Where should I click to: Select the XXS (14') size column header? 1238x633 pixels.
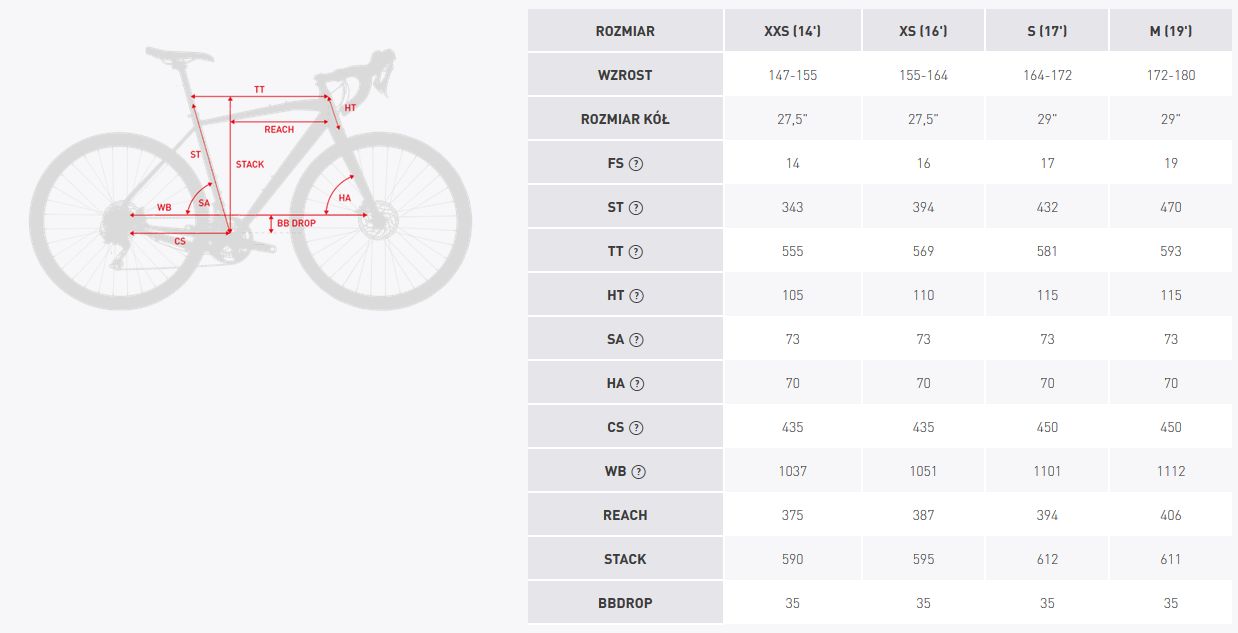point(792,31)
